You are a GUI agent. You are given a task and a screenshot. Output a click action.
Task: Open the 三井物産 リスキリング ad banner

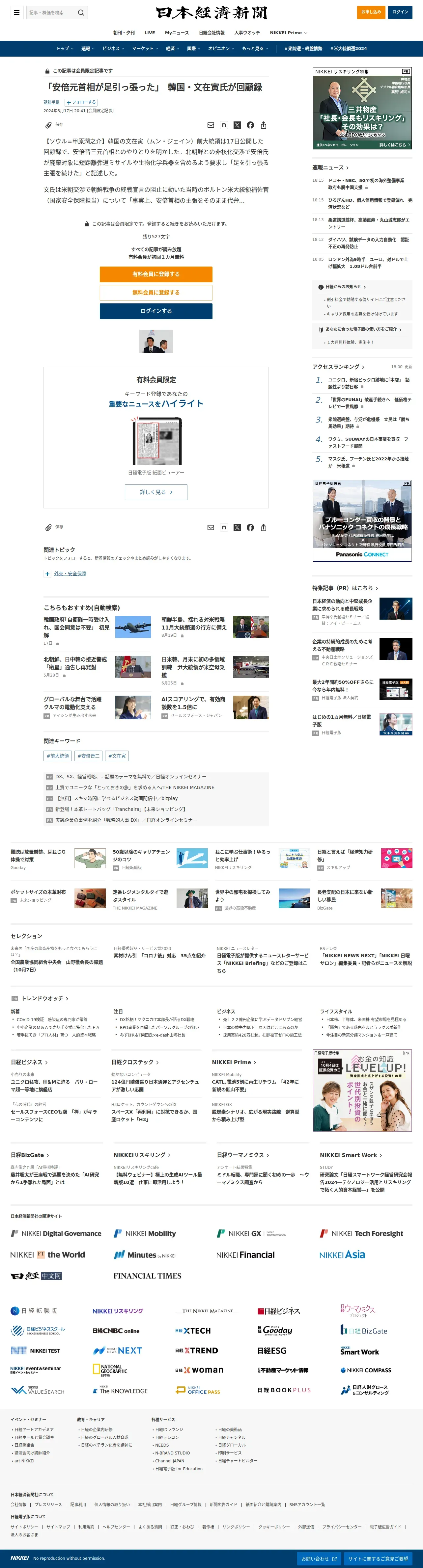[363, 108]
